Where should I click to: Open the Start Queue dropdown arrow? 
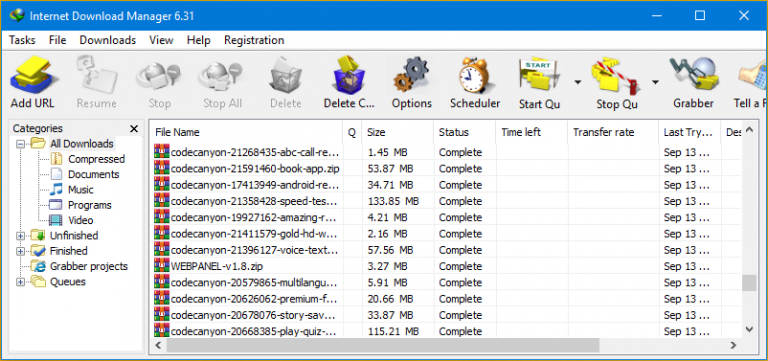click(578, 82)
